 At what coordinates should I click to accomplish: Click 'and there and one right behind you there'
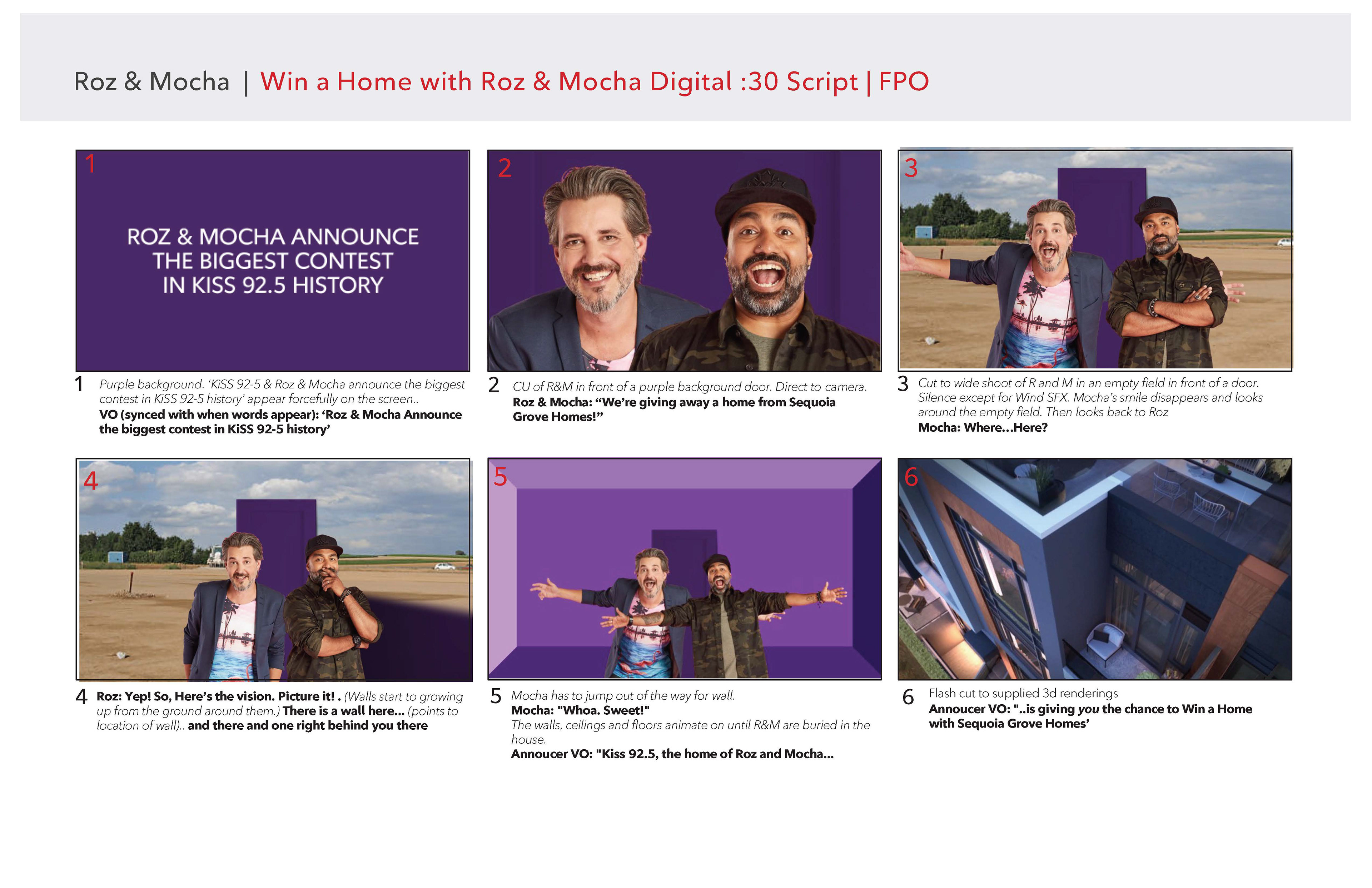point(308,725)
